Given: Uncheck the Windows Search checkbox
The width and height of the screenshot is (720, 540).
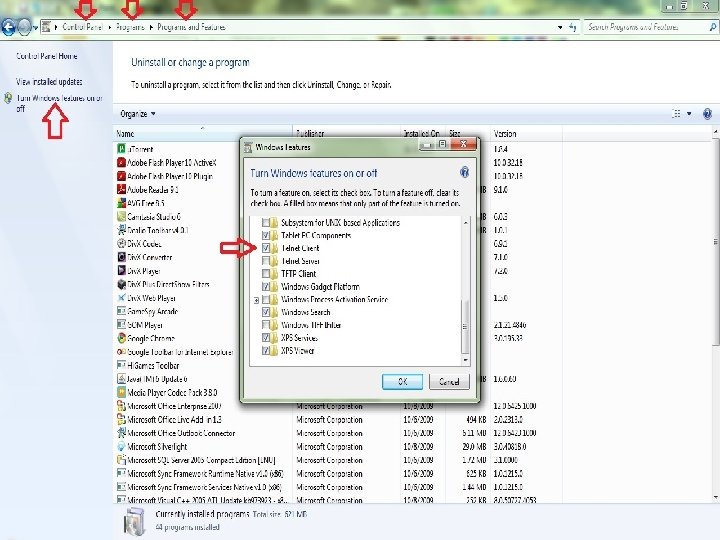Looking at the screenshot, I should click(265, 312).
